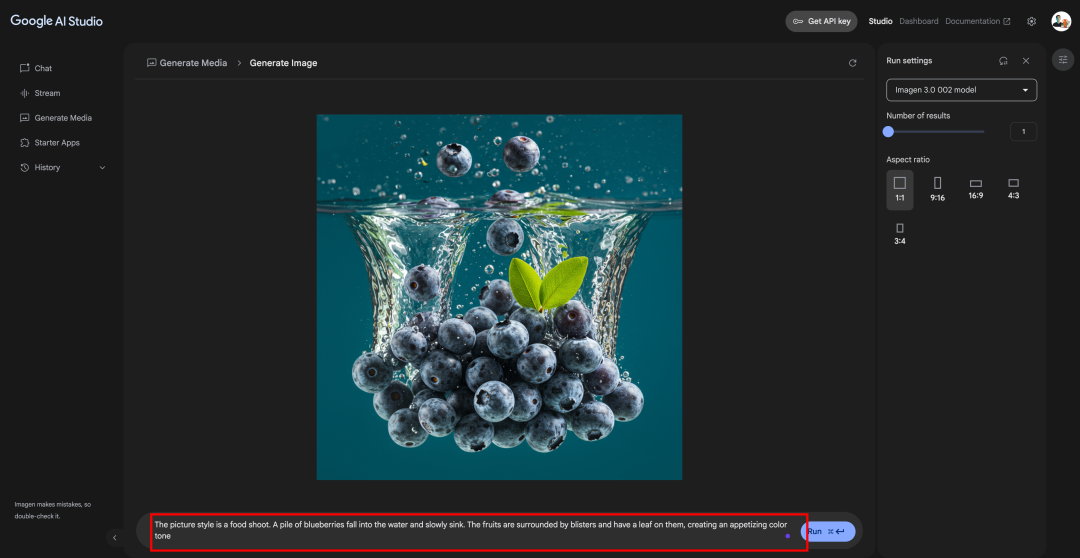Image resolution: width=1080 pixels, height=558 pixels.
Task: Select the 1:1 aspect ratio
Action: (x=900, y=189)
